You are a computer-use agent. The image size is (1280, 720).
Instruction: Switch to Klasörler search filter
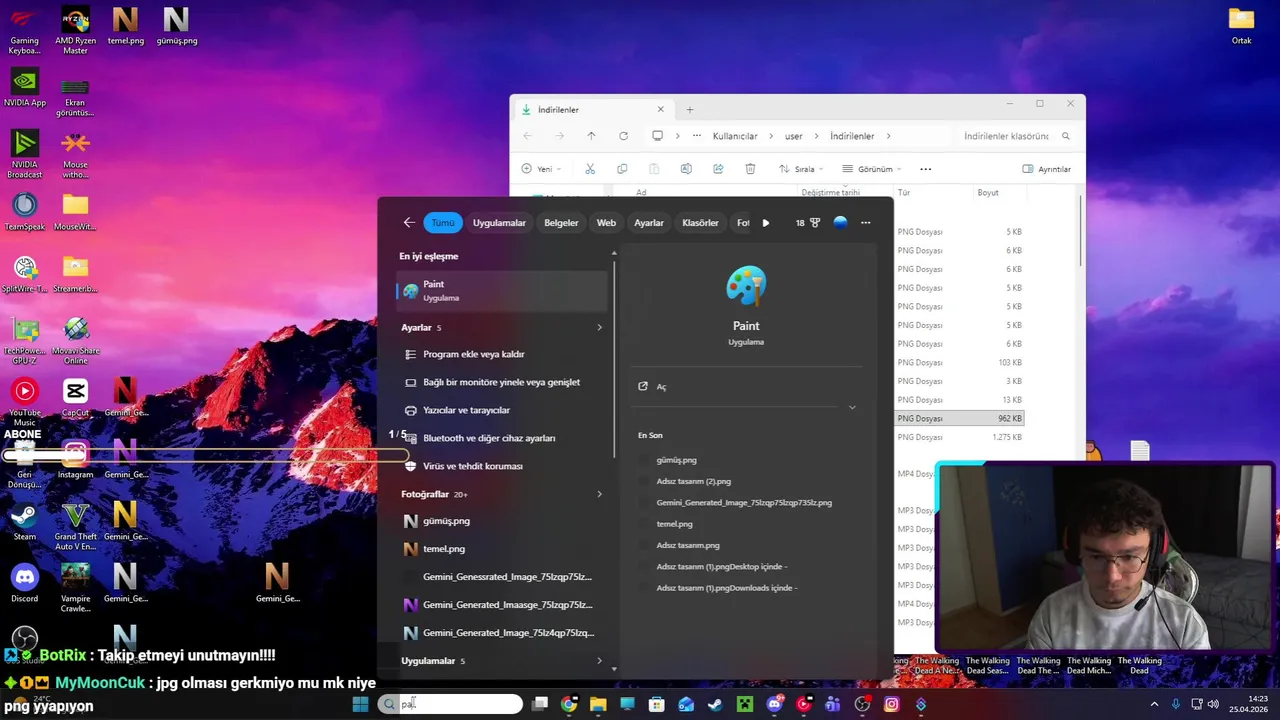pyautogui.click(x=700, y=223)
